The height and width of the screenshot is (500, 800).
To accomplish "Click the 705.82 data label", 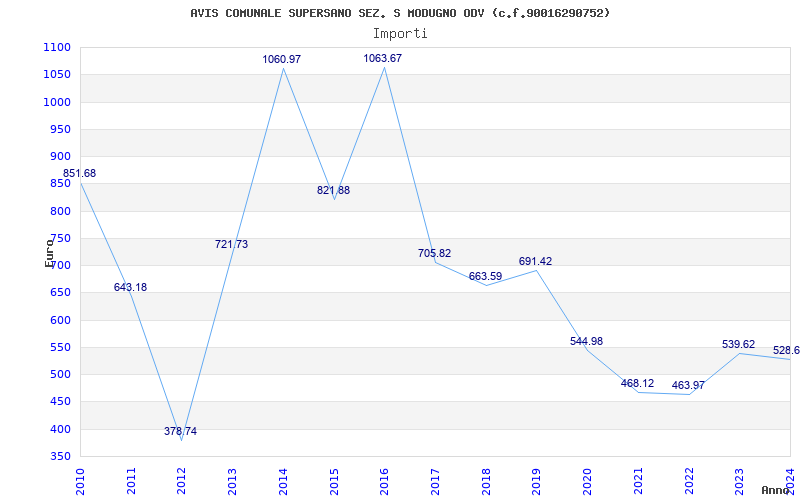I will pyautogui.click(x=434, y=253).
